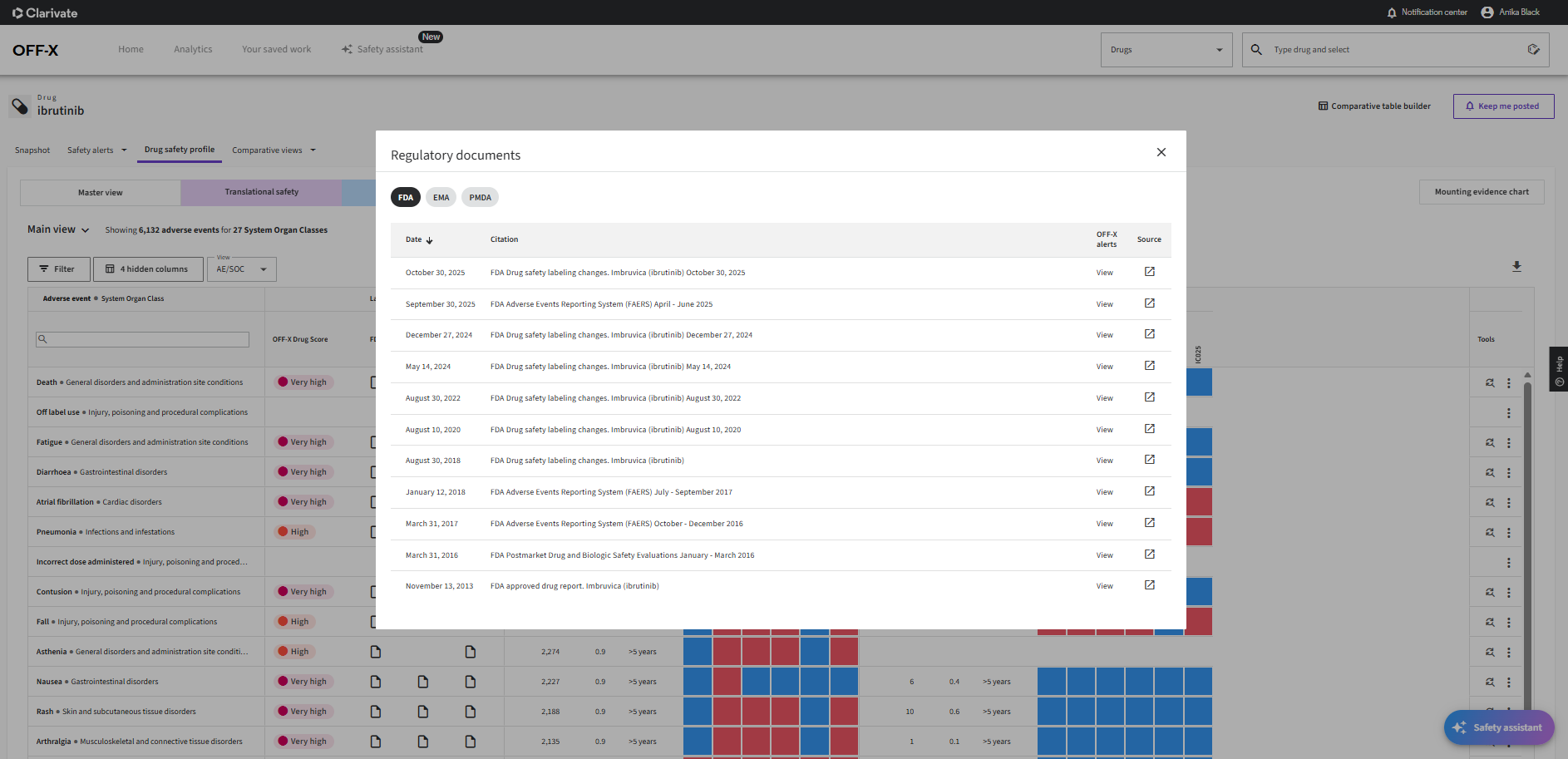
Task: Open source link for November 13, 2013 report
Action: point(1149,585)
